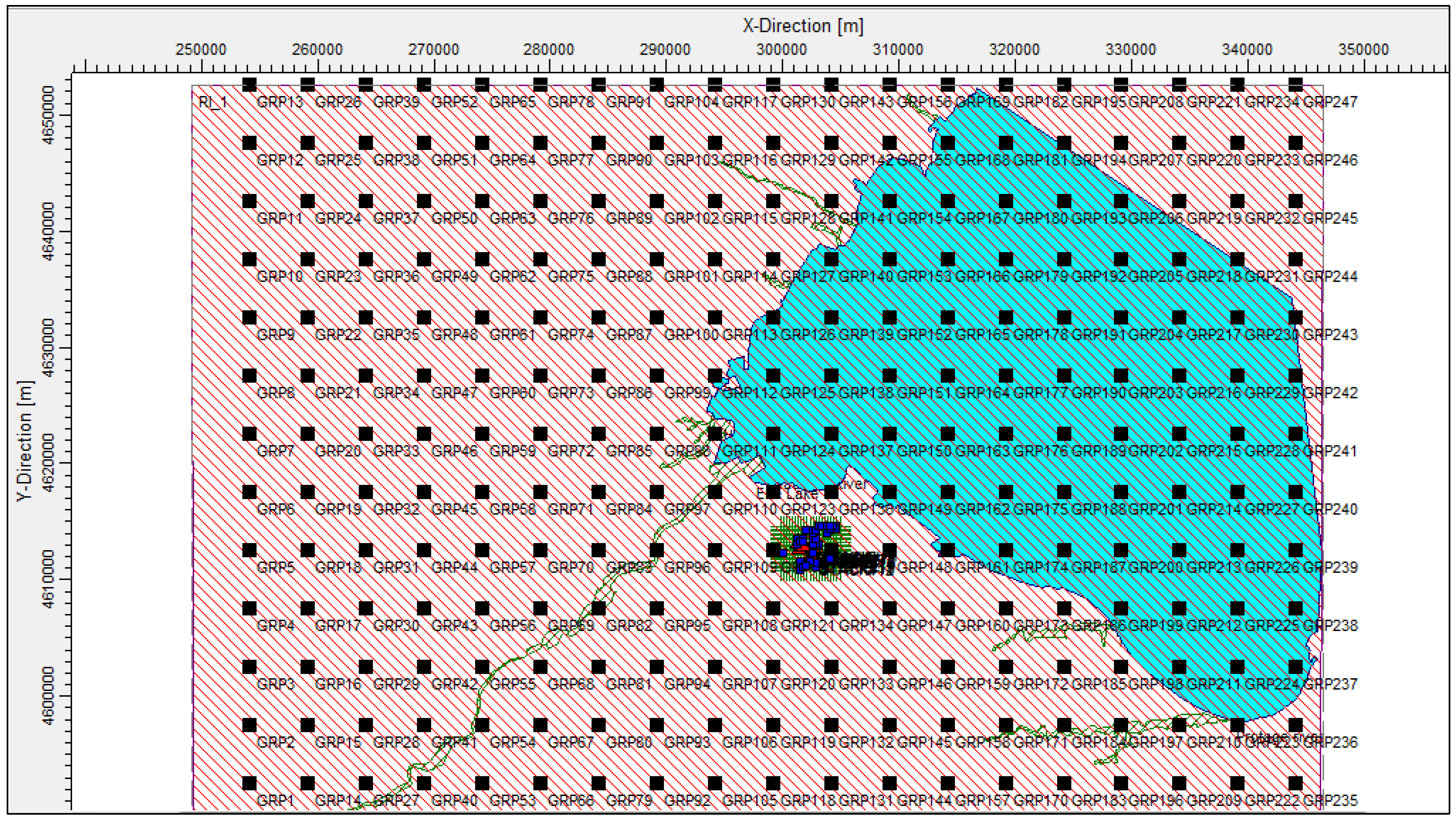Click the GRP50 text label
This screenshot has width=1456, height=822.
point(454,219)
